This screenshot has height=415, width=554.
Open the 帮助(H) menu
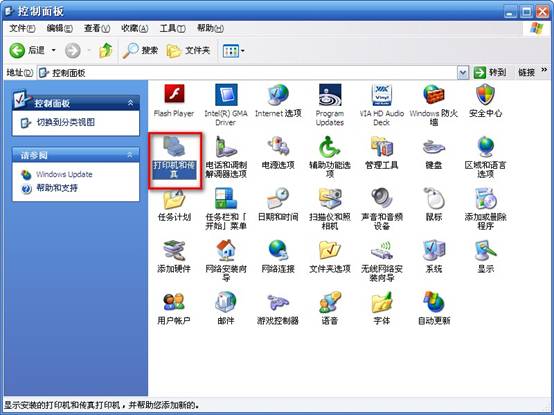[x=210, y=28]
